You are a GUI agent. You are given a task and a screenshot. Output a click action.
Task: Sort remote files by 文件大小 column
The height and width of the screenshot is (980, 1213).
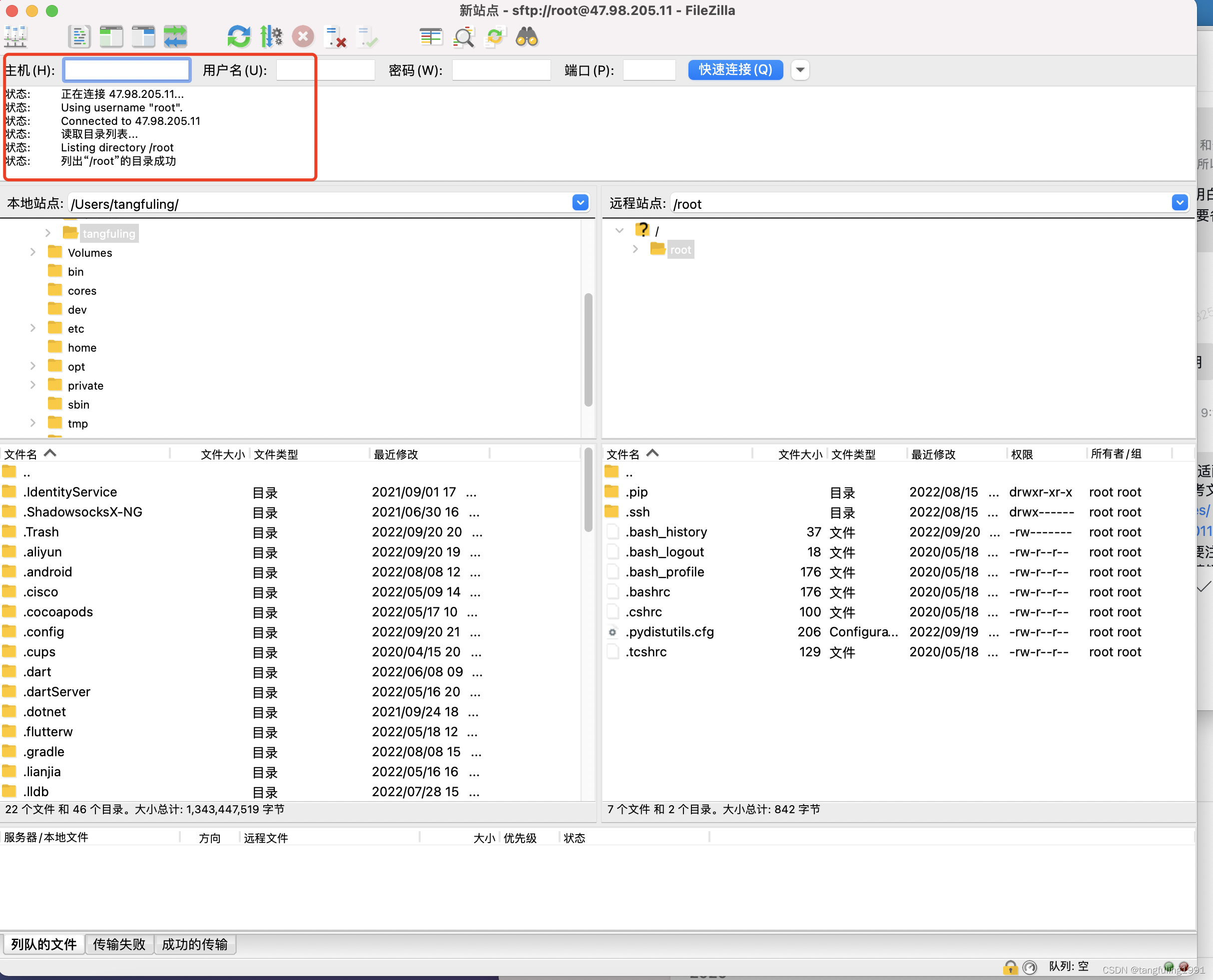(790, 454)
